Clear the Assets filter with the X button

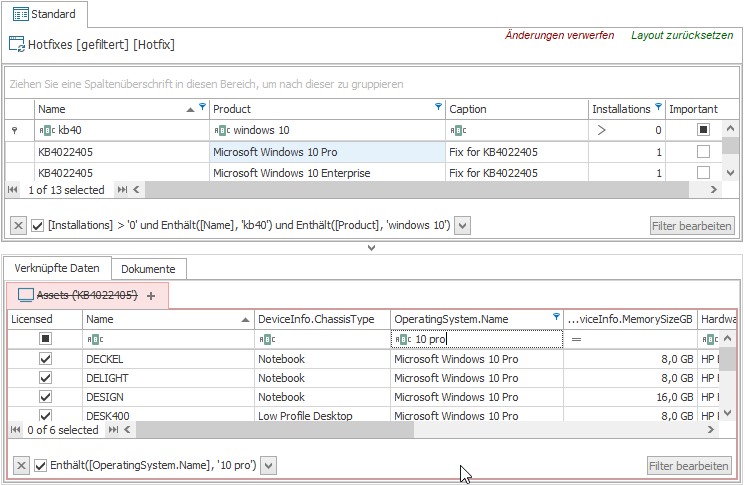(21, 465)
